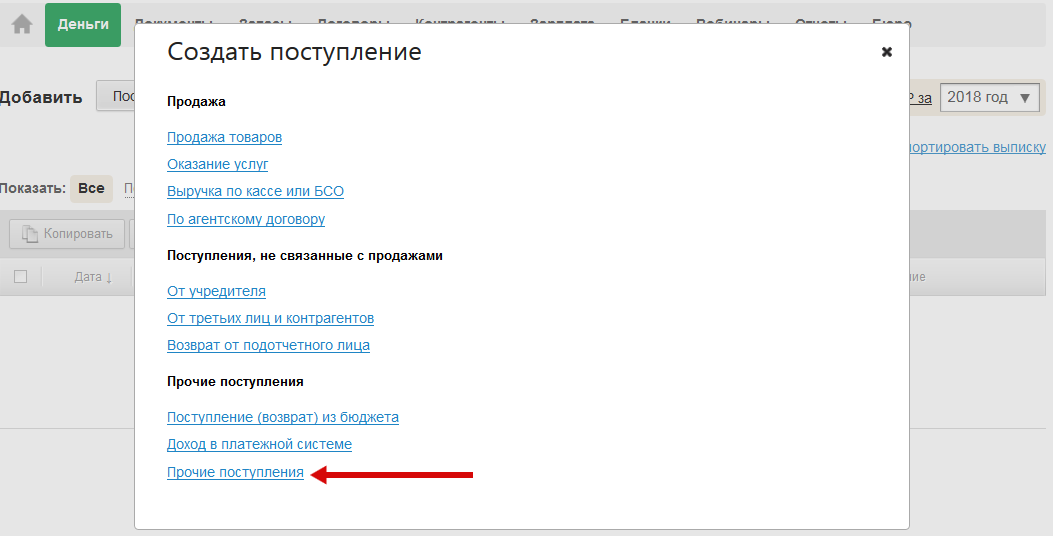Select Доход в платежной системе
This screenshot has width=1053, height=536.
[259, 444]
